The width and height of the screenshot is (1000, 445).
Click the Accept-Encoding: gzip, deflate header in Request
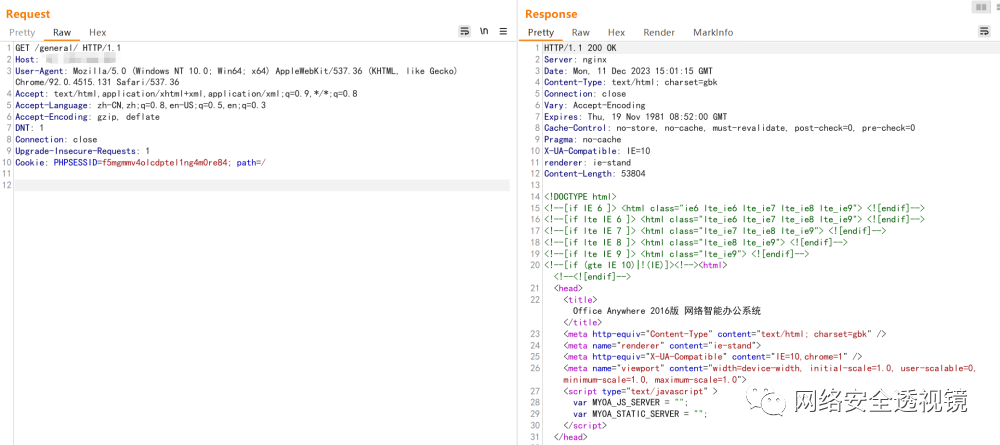(87, 117)
